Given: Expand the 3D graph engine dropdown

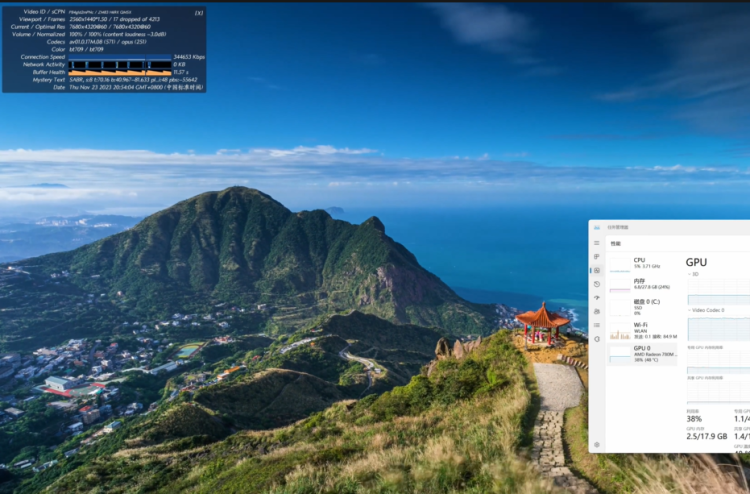Looking at the screenshot, I should coord(693,274).
